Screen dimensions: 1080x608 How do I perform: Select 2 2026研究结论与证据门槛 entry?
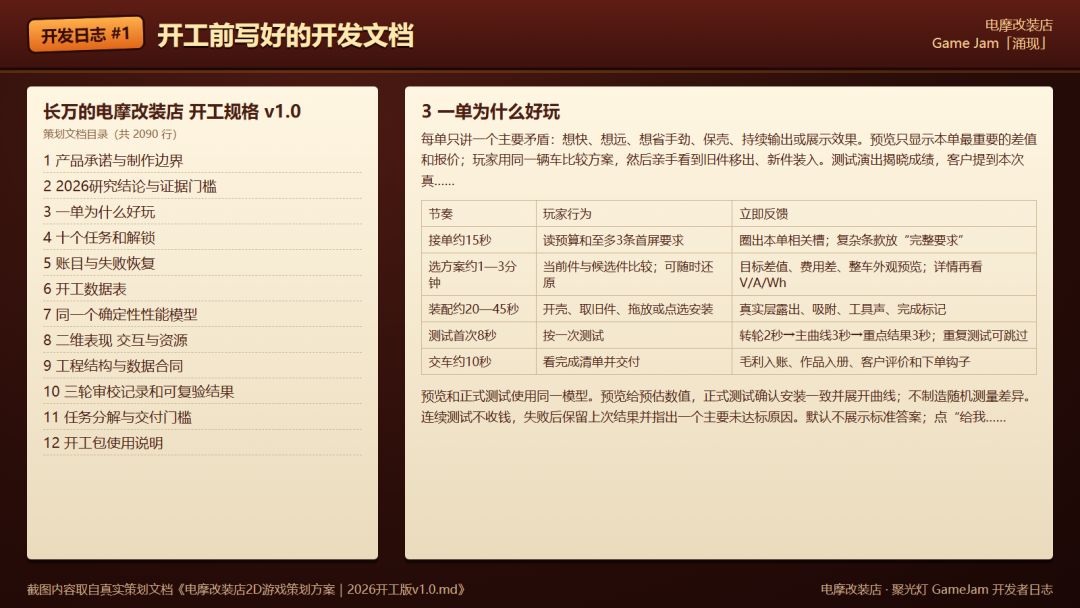(x=202, y=186)
